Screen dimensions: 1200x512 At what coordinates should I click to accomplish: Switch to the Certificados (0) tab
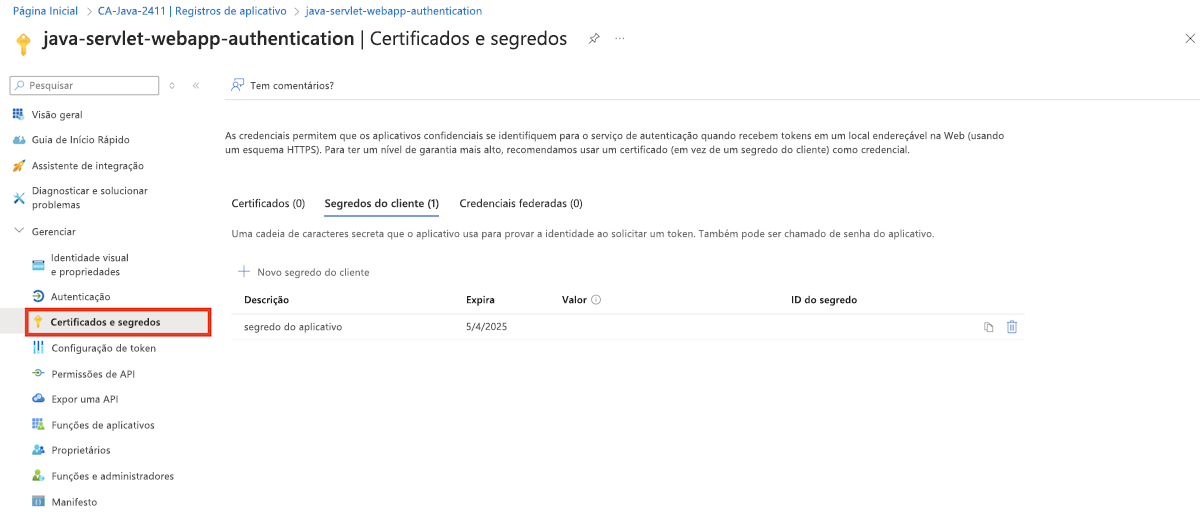(268, 203)
